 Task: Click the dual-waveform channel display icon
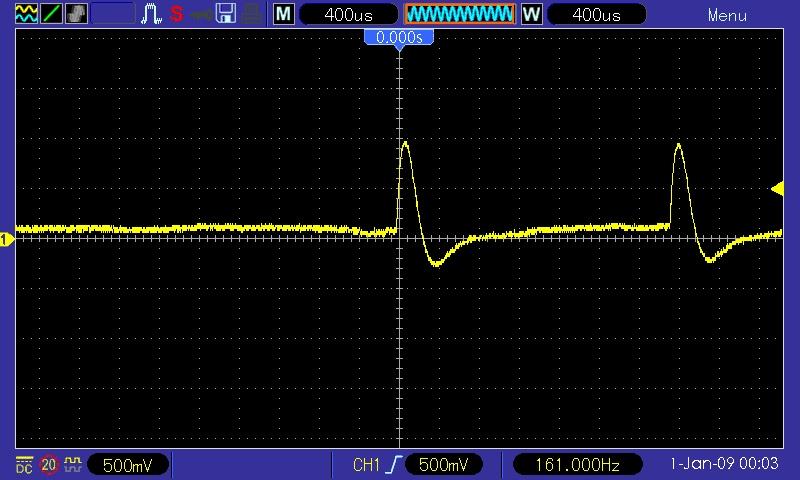coord(26,14)
